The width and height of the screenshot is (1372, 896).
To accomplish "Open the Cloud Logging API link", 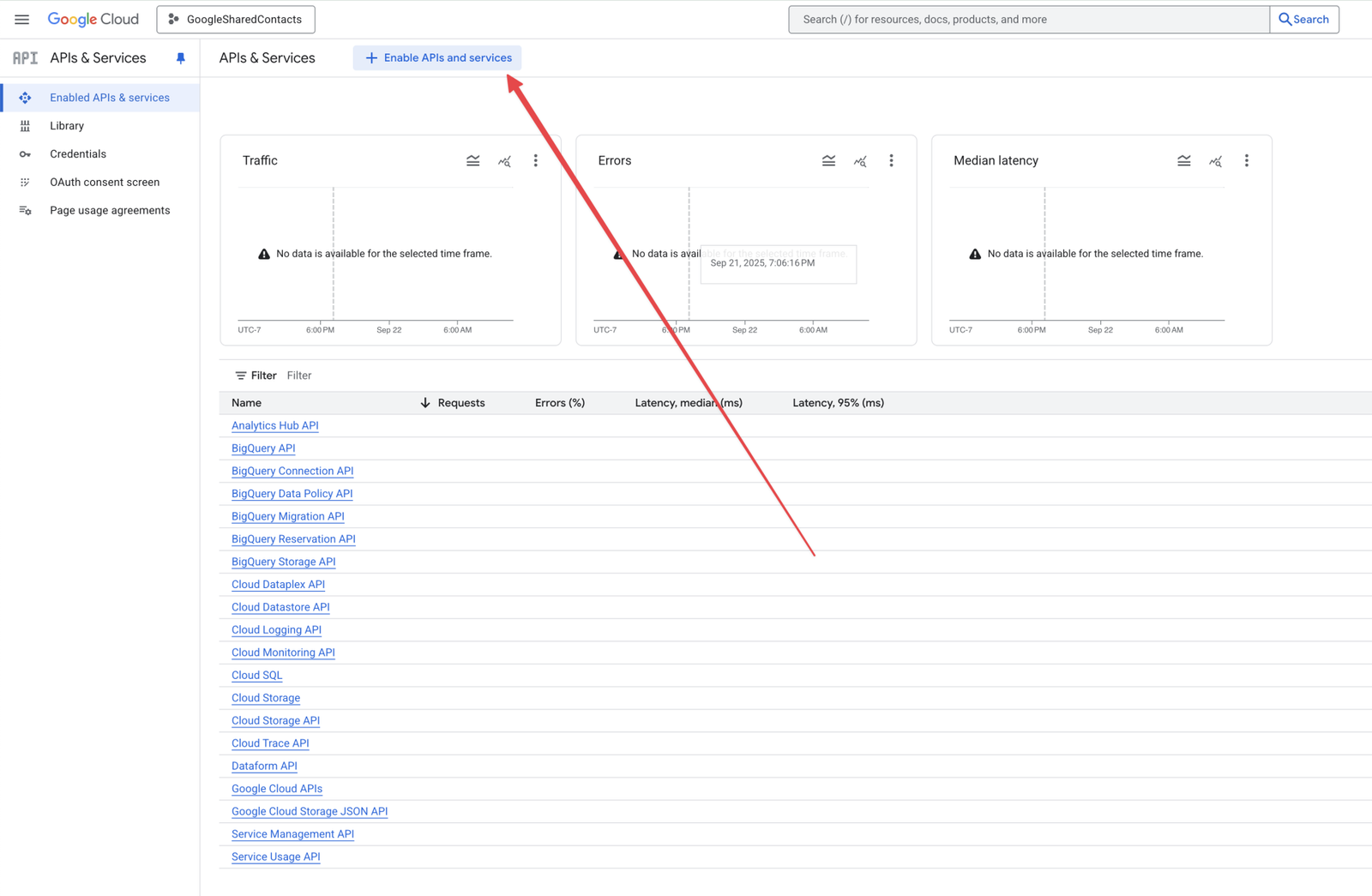I will 276,630.
